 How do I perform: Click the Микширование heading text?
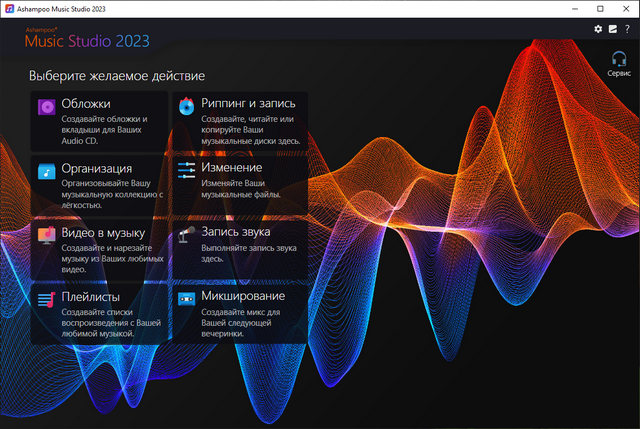tap(243, 296)
